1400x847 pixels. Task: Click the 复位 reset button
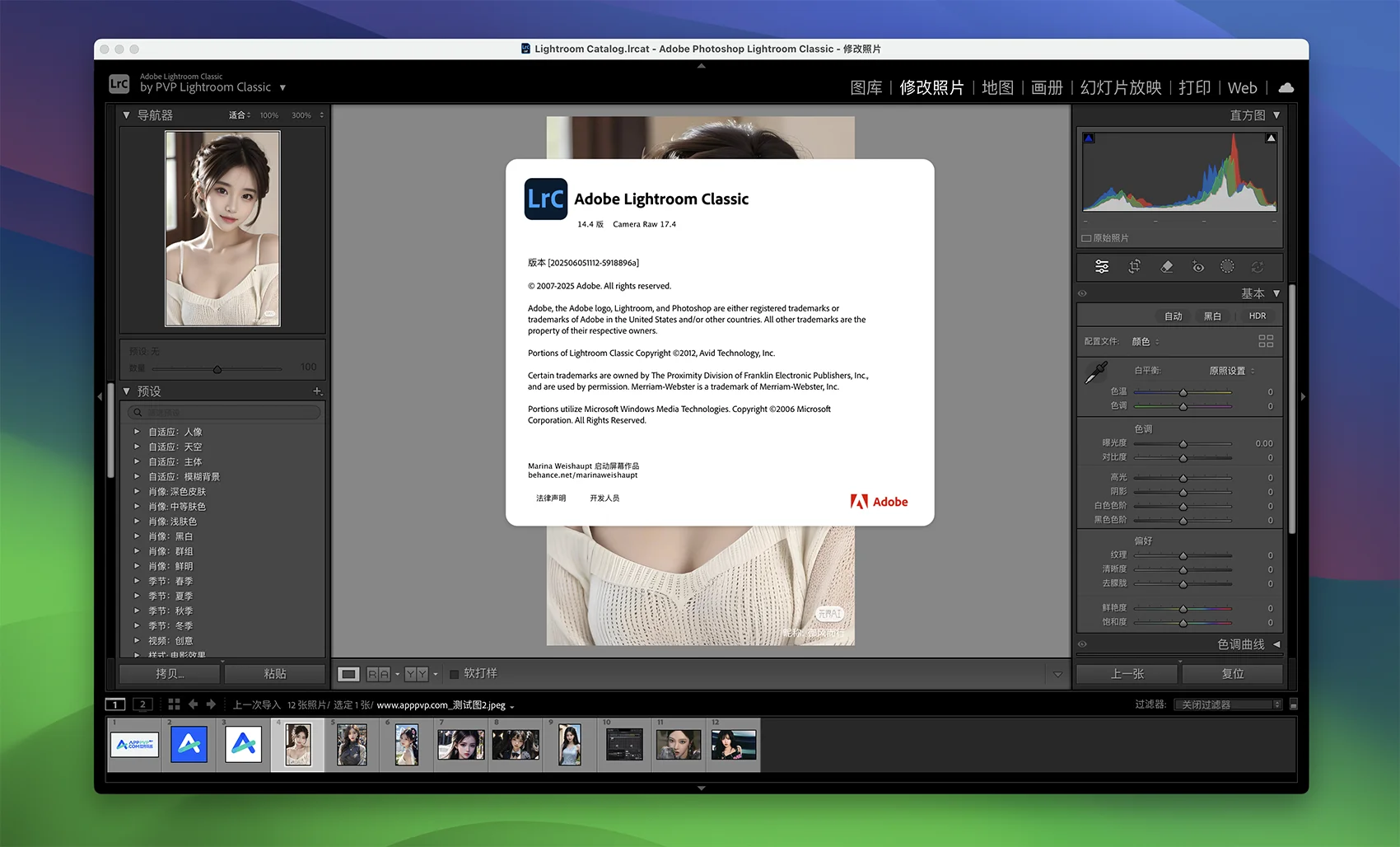[x=1233, y=674]
